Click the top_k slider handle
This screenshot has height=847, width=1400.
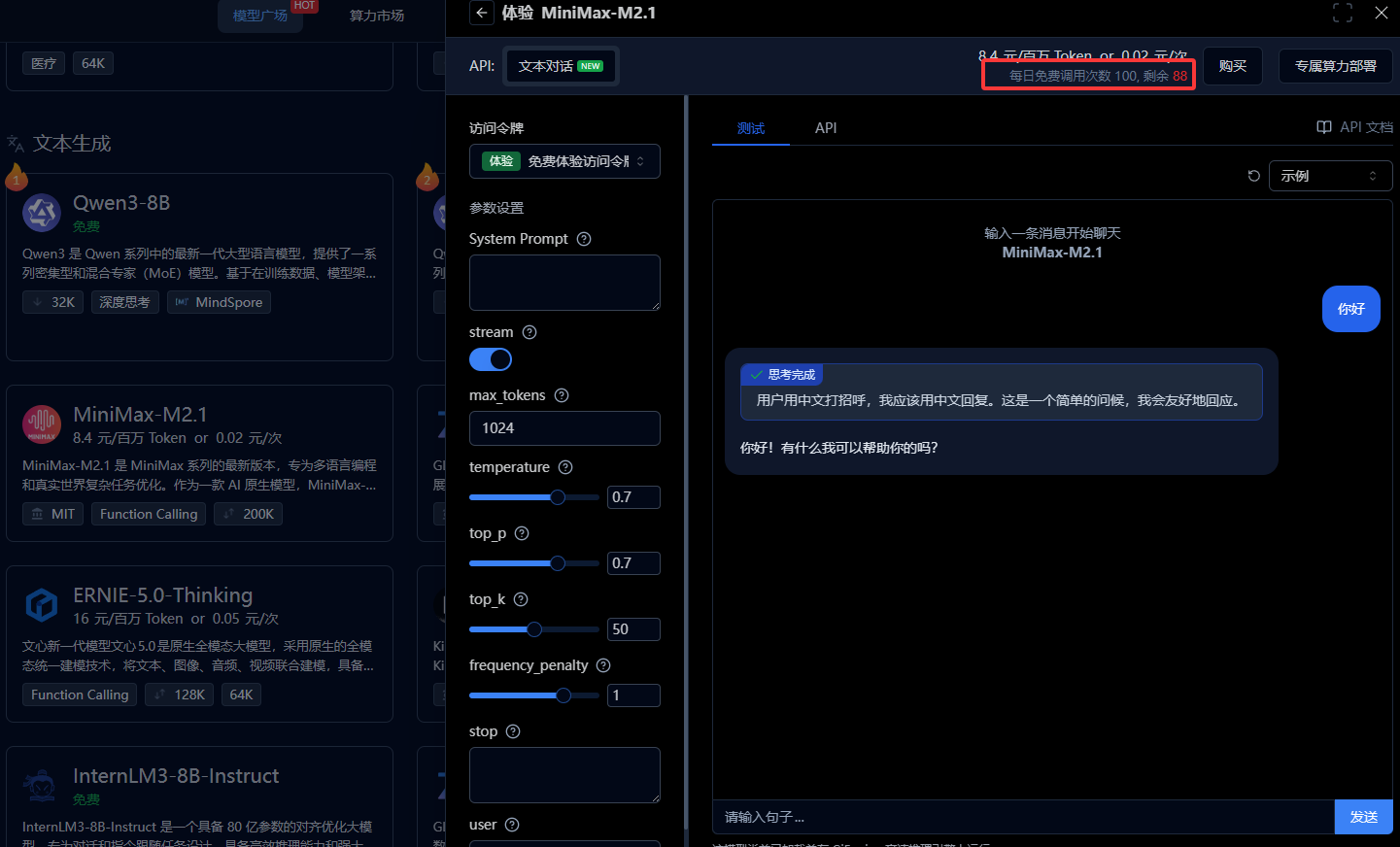[x=534, y=629]
